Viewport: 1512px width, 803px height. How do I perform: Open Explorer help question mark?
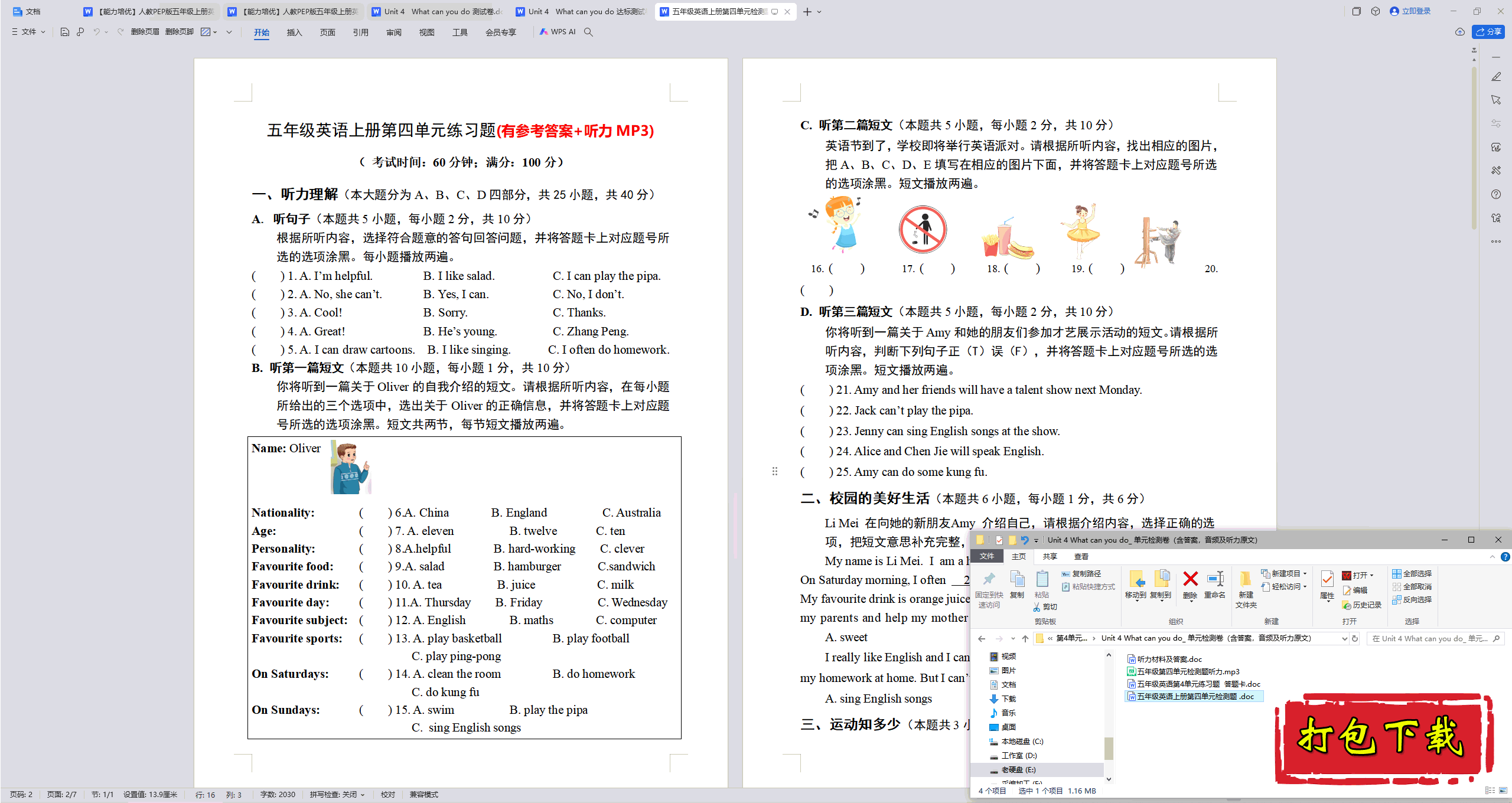click(1506, 557)
